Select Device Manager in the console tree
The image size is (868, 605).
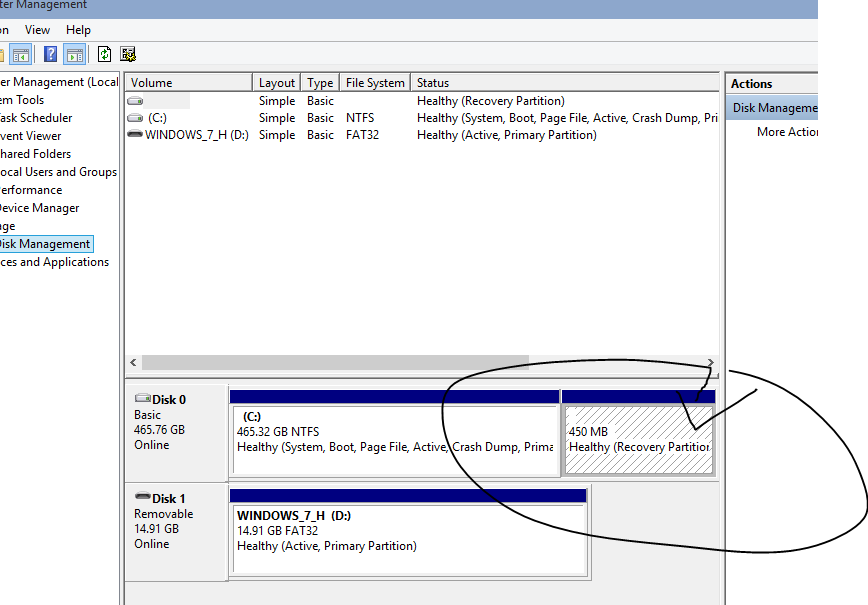pyautogui.click(x=39, y=208)
